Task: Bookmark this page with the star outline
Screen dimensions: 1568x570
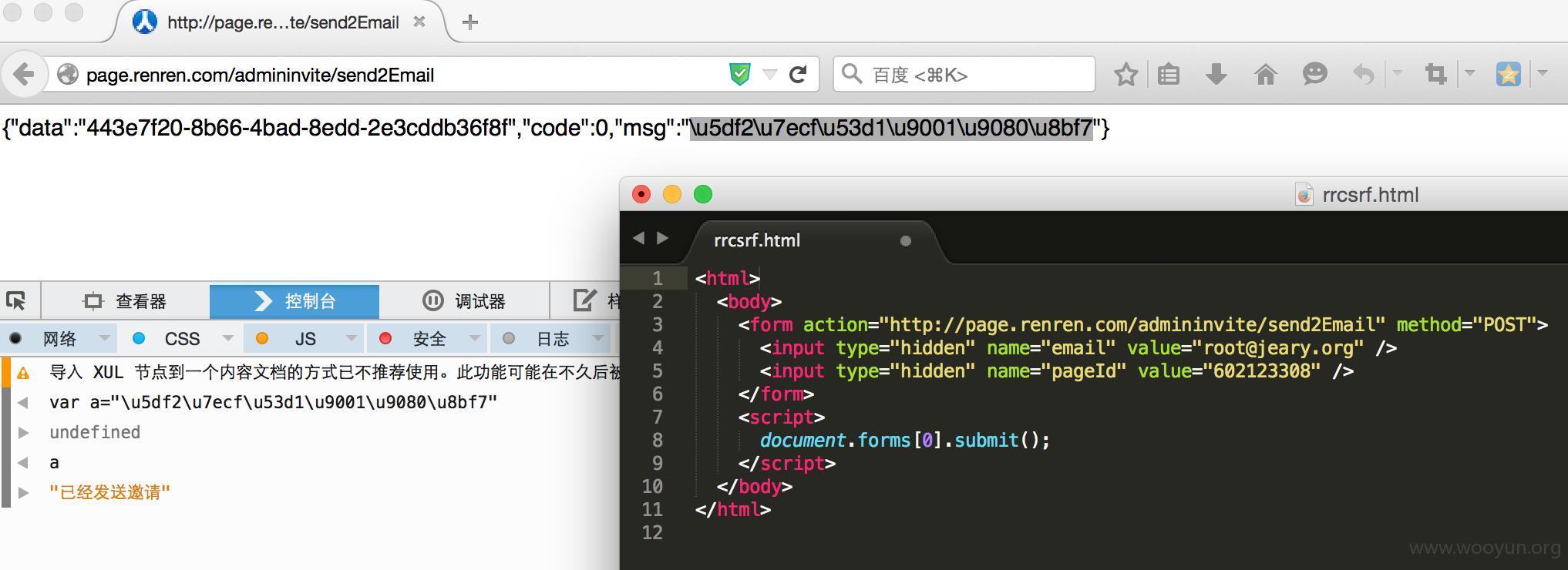Action: [x=1126, y=75]
